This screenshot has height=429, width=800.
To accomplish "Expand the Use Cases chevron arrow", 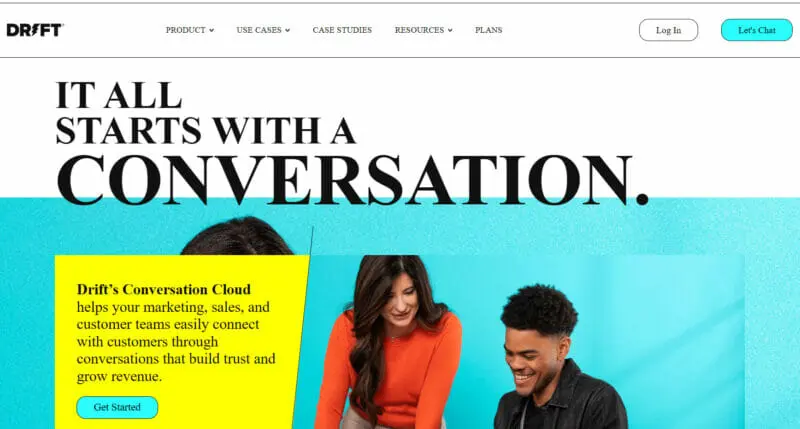I will pos(287,31).
